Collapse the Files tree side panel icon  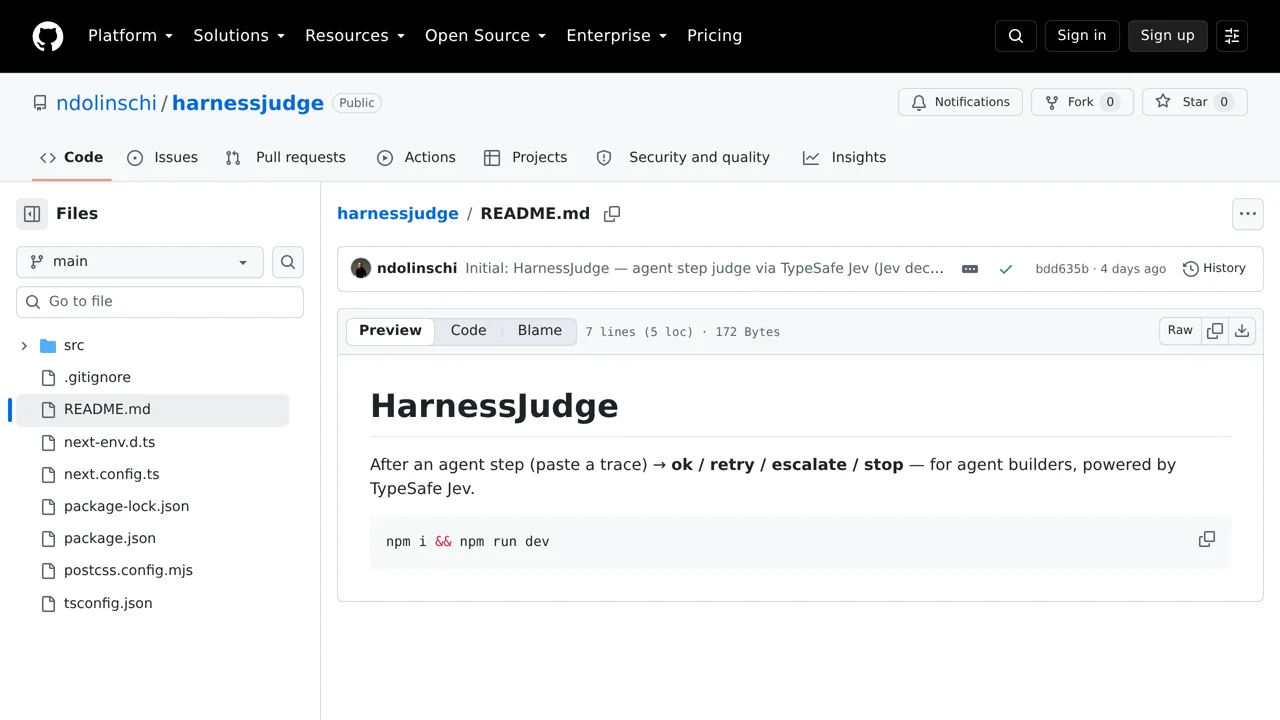(32, 214)
